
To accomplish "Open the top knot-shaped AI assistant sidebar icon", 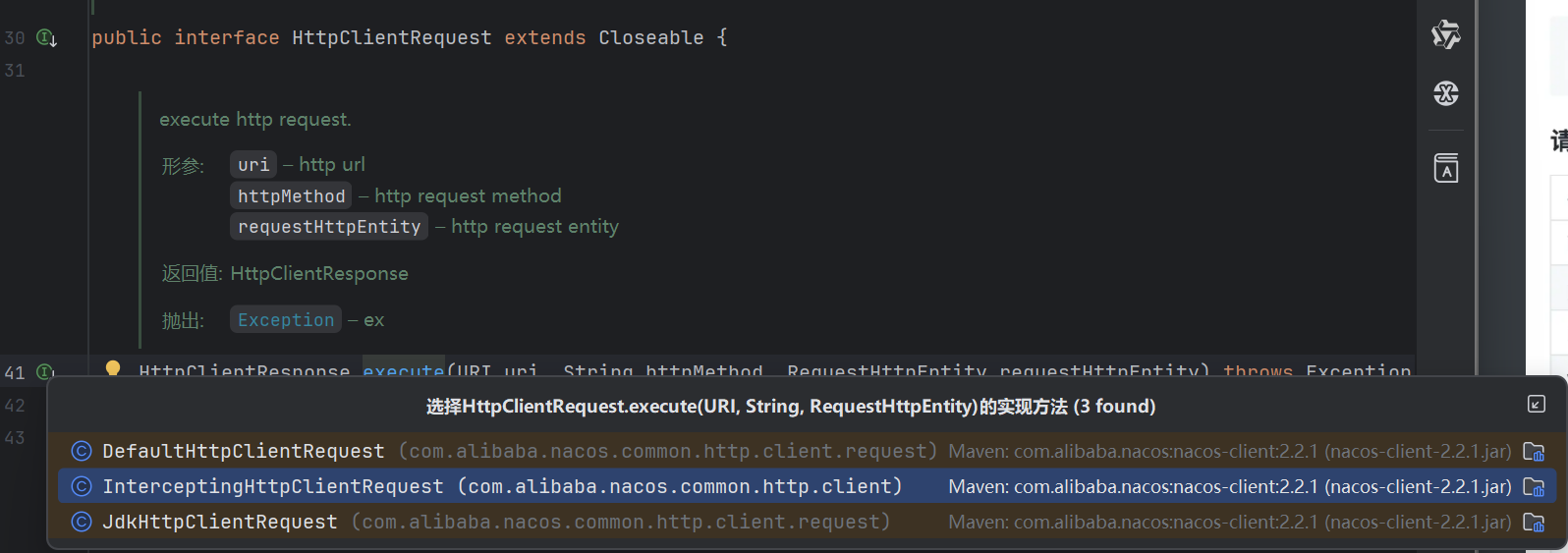I will [x=1445, y=34].
